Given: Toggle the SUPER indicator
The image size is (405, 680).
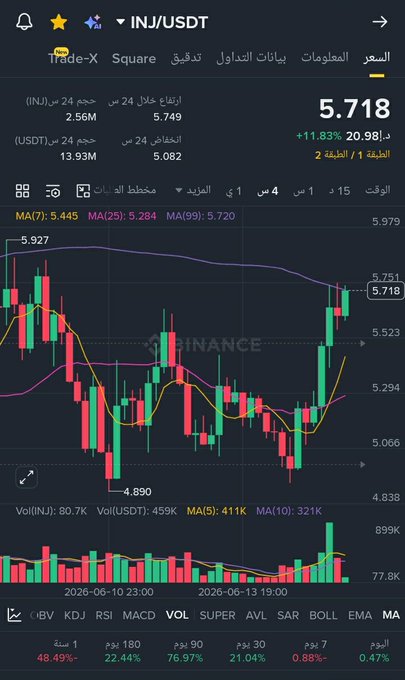Looking at the screenshot, I should 217,615.
